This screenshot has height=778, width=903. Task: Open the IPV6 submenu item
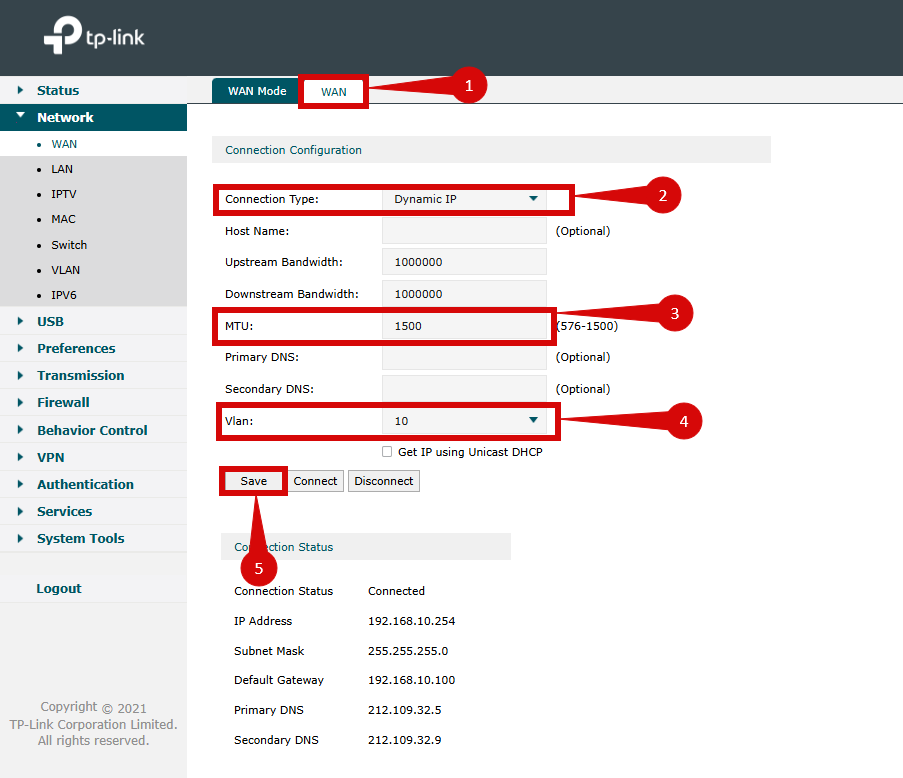click(64, 295)
